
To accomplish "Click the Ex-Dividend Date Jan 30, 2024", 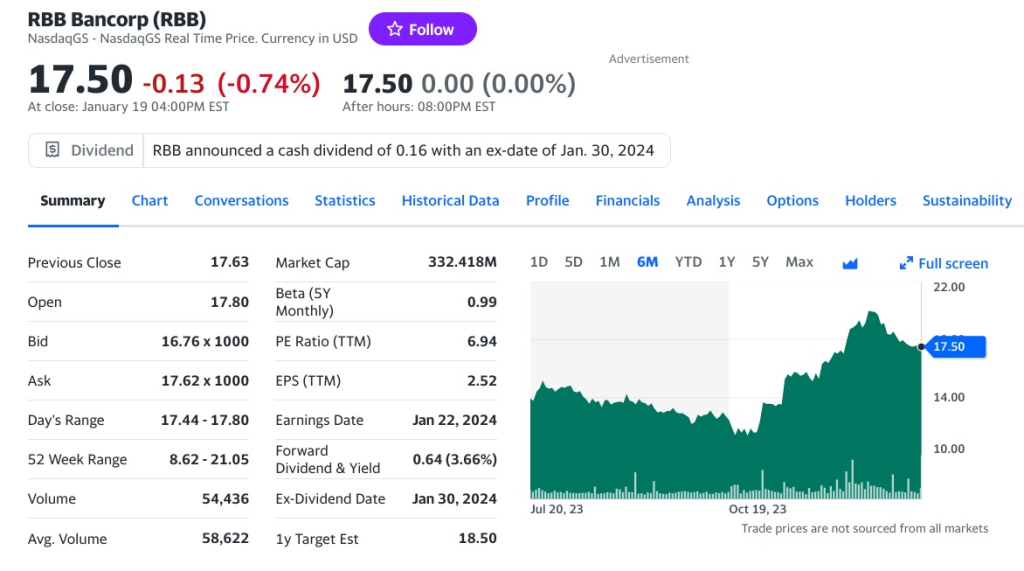I will pos(455,498).
